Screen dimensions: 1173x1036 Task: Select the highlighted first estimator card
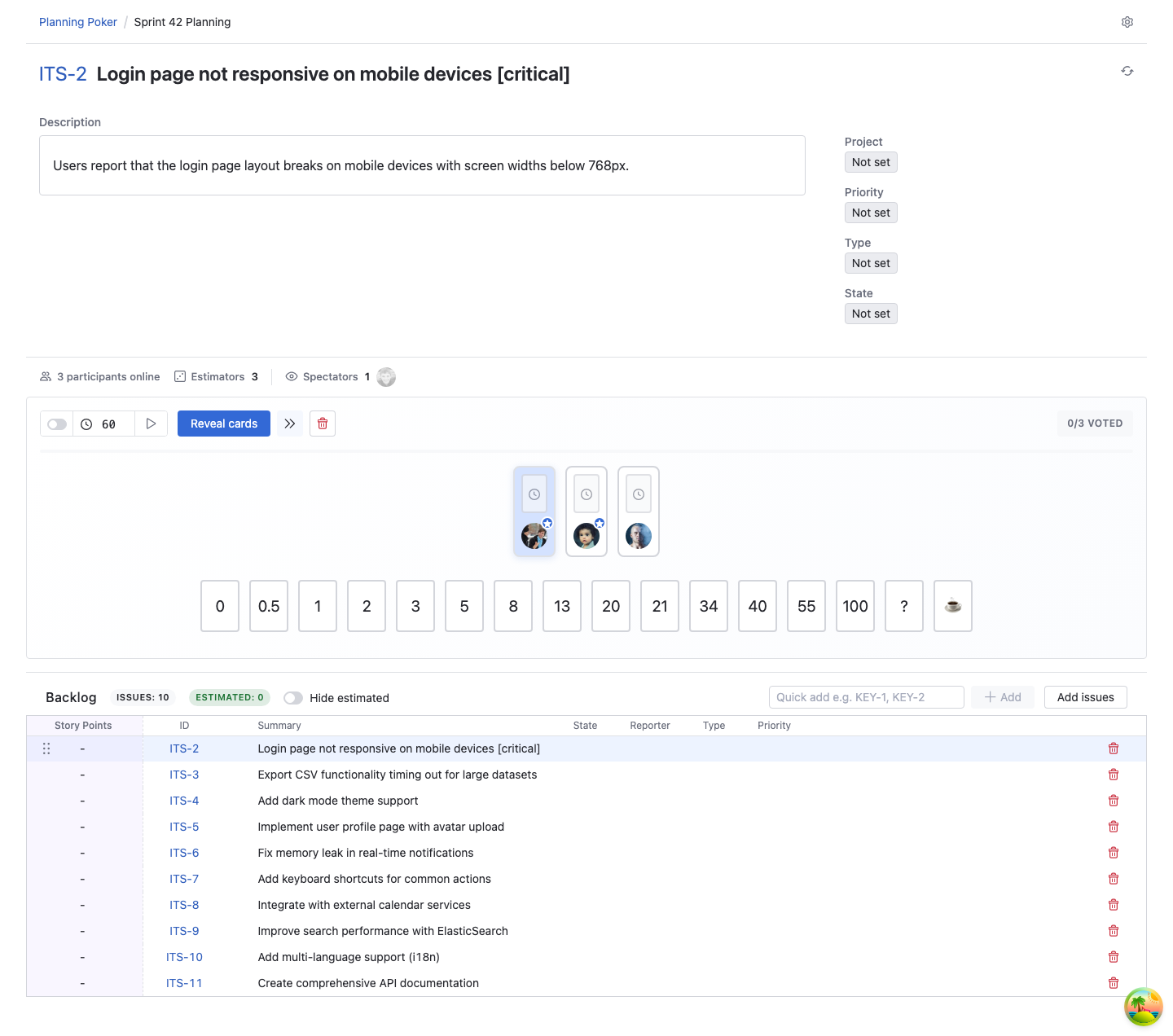tap(534, 511)
